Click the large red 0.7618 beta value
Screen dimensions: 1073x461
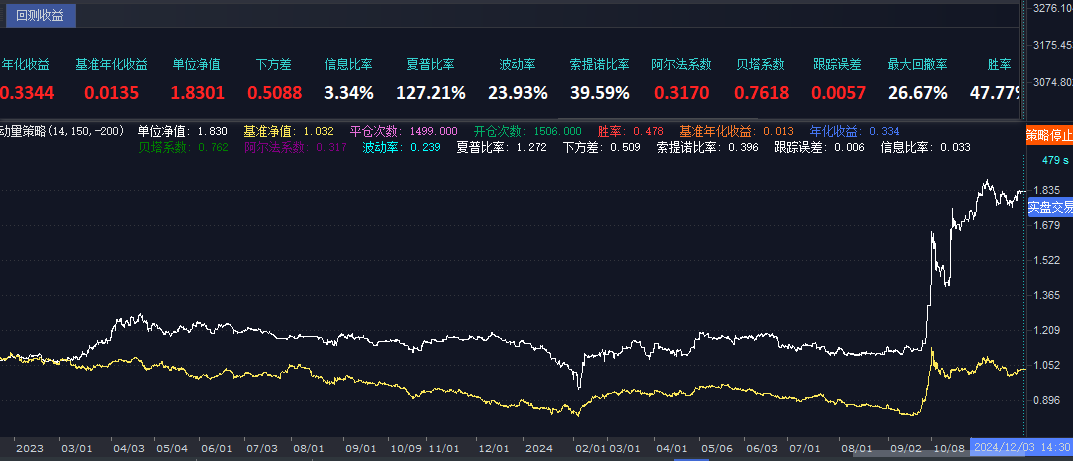(762, 93)
